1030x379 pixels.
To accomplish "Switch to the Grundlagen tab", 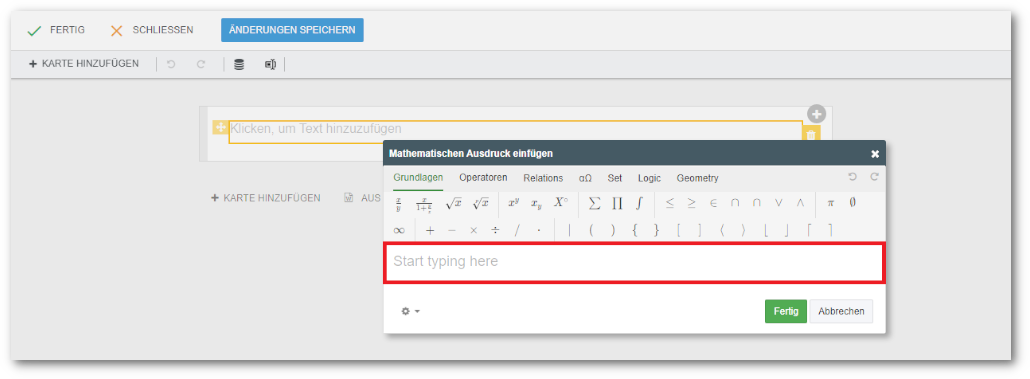I will 418,178.
